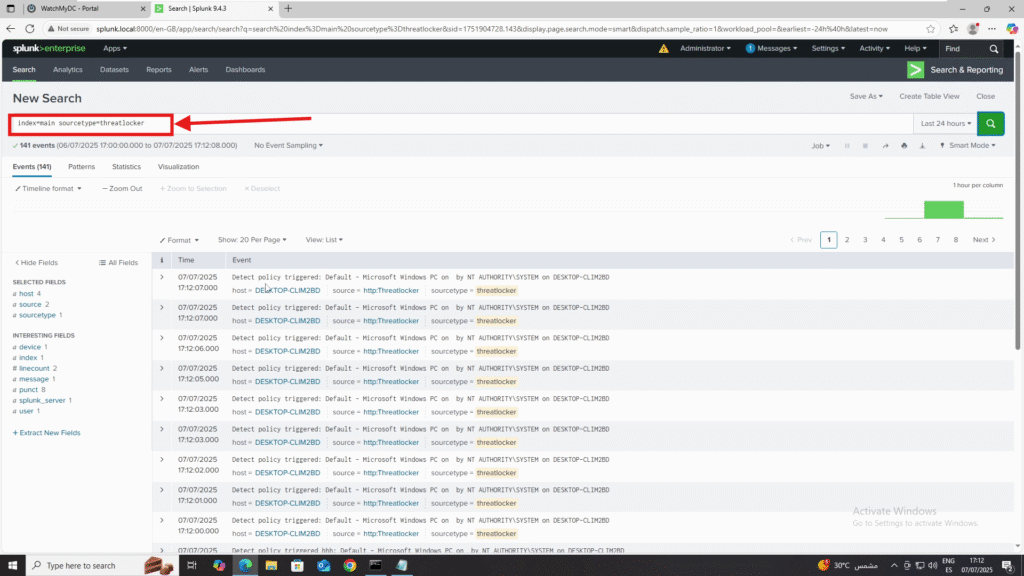The height and width of the screenshot is (576, 1024).
Task: Open the Settings dropdown in Splunk
Action: (x=828, y=48)
